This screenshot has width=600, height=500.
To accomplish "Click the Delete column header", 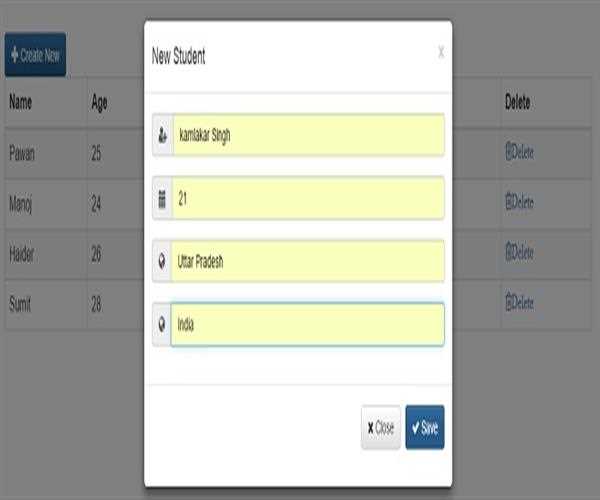I will point(518,103).
